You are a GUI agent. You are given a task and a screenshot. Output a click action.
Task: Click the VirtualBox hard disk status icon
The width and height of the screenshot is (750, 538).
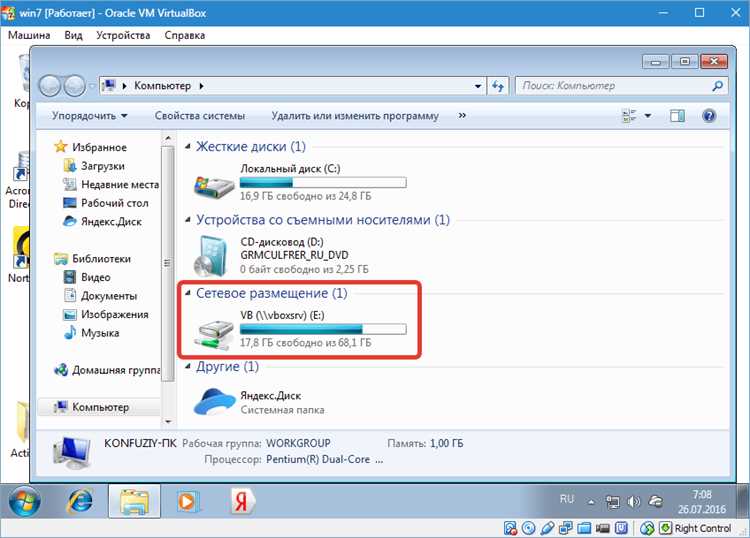[x=510, y=528]
